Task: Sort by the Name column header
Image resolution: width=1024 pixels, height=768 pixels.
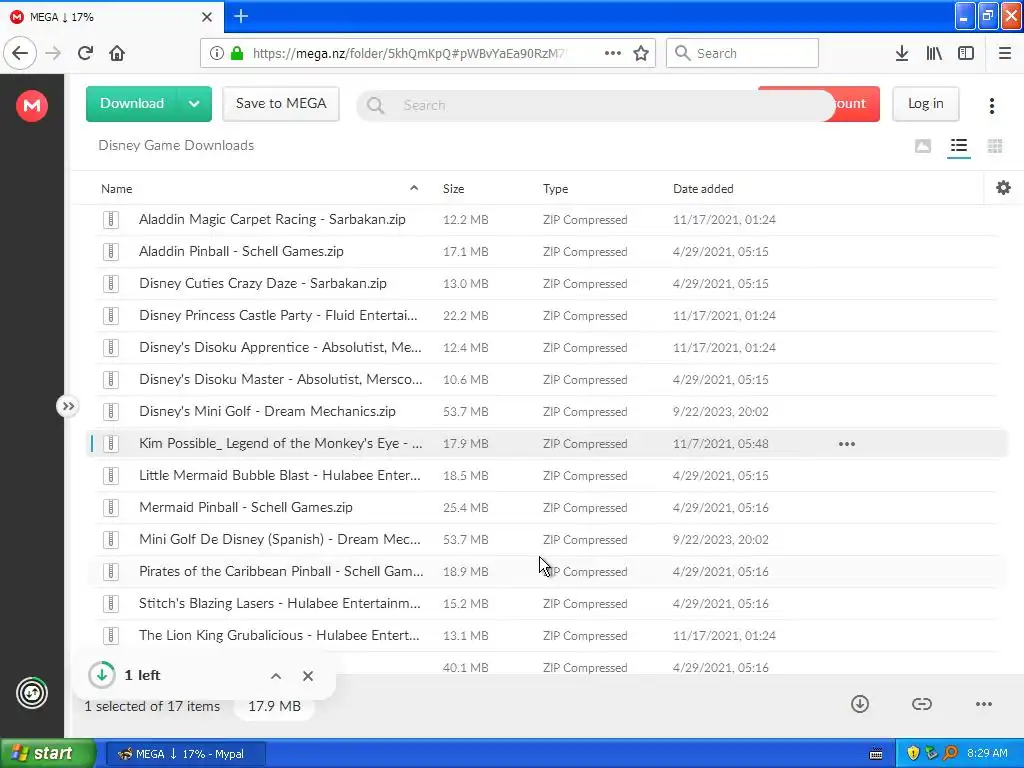Action: click(116, 189)
